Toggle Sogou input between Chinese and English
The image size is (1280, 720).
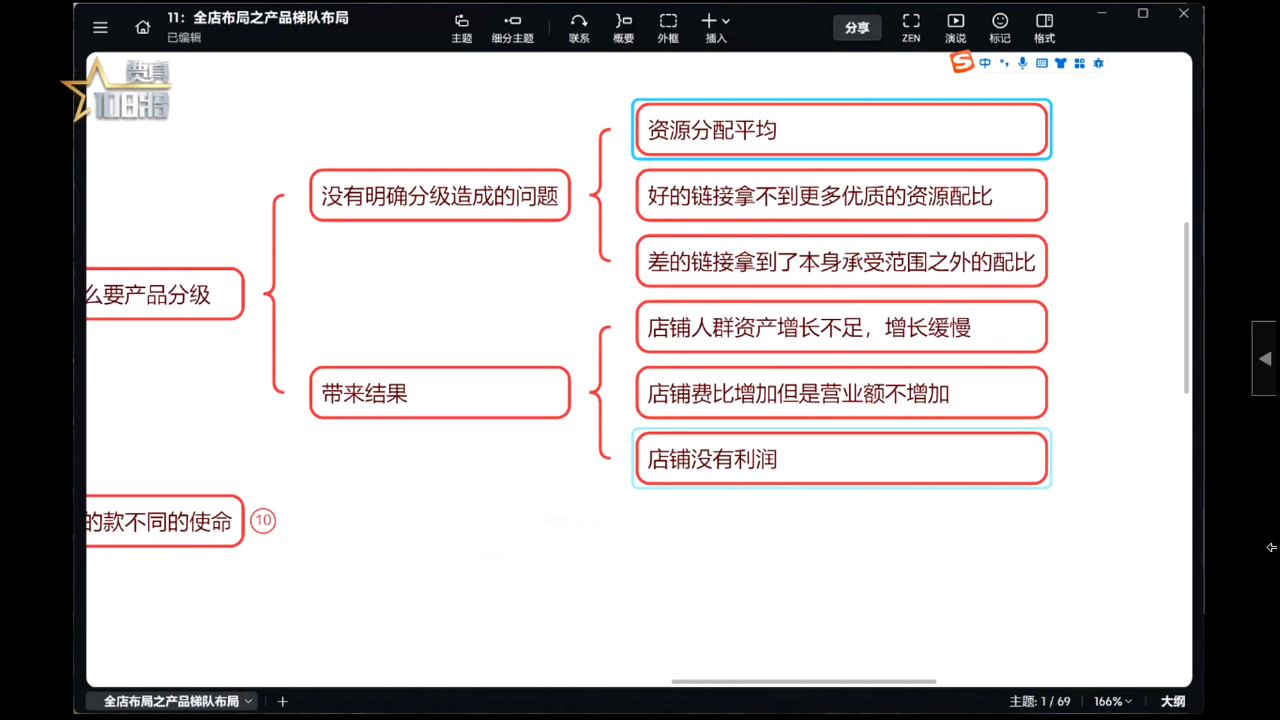pos(985,63)
